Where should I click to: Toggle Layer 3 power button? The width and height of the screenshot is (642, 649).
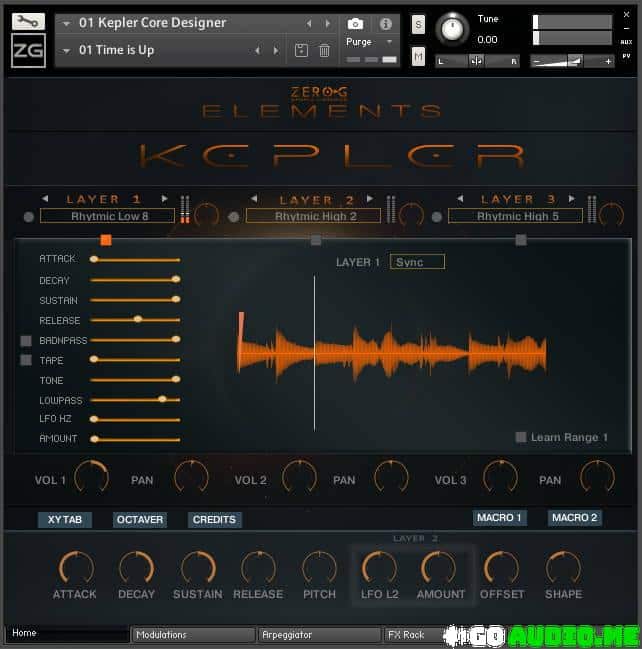click(x=437, y=217)
